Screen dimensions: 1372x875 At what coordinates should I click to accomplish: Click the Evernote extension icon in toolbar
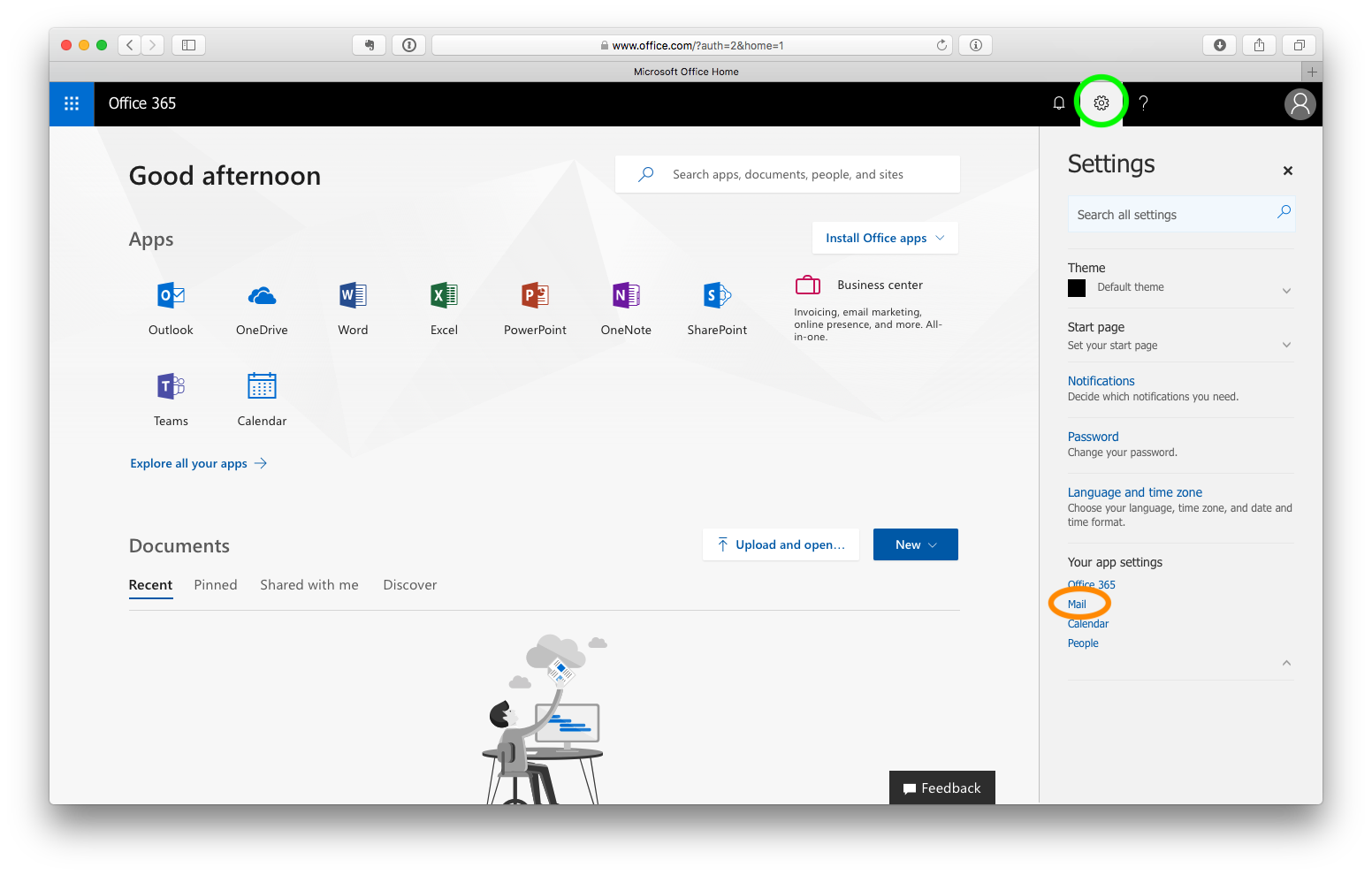(369, 45)
